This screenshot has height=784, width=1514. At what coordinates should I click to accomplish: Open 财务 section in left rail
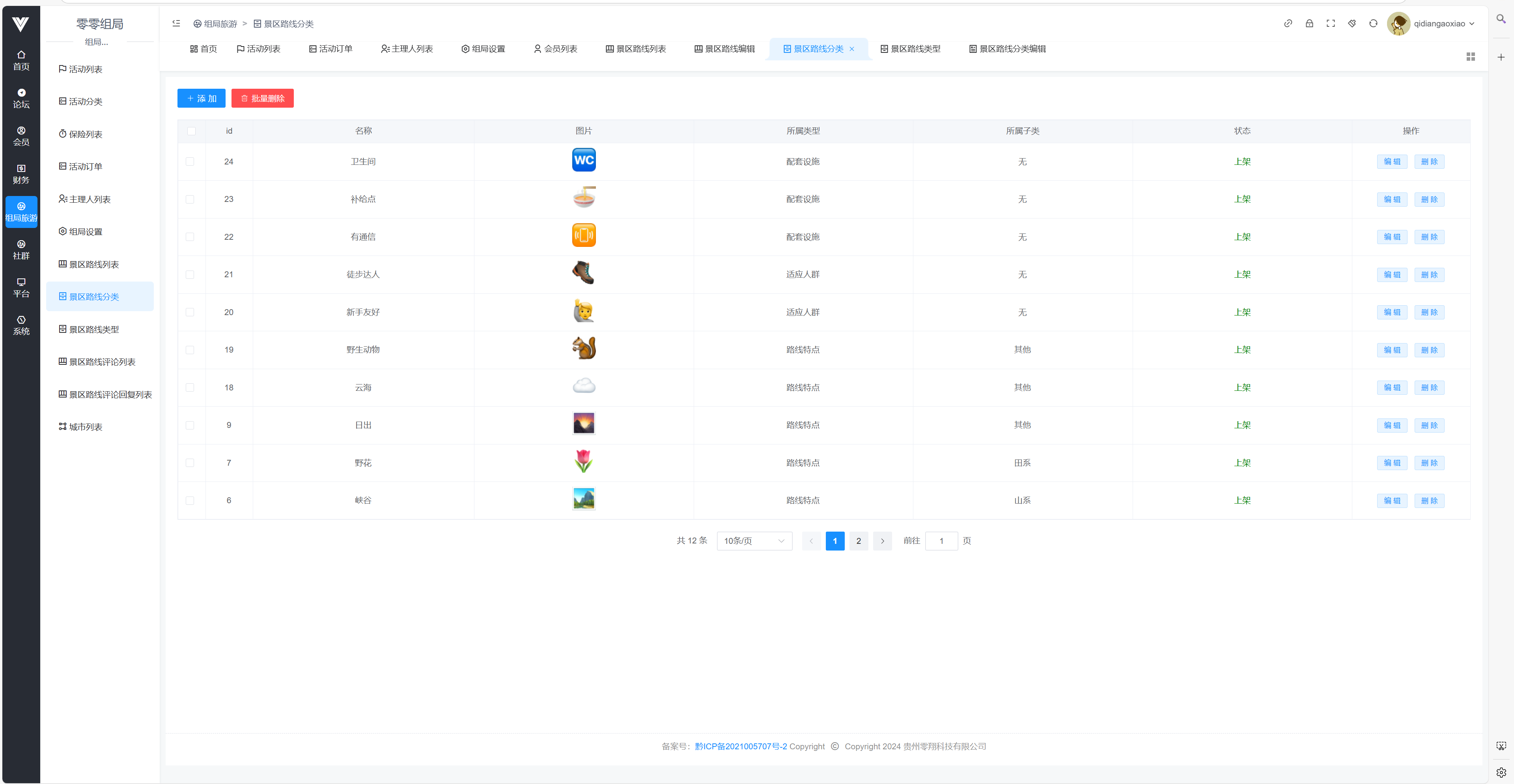[x=21, y=174]
